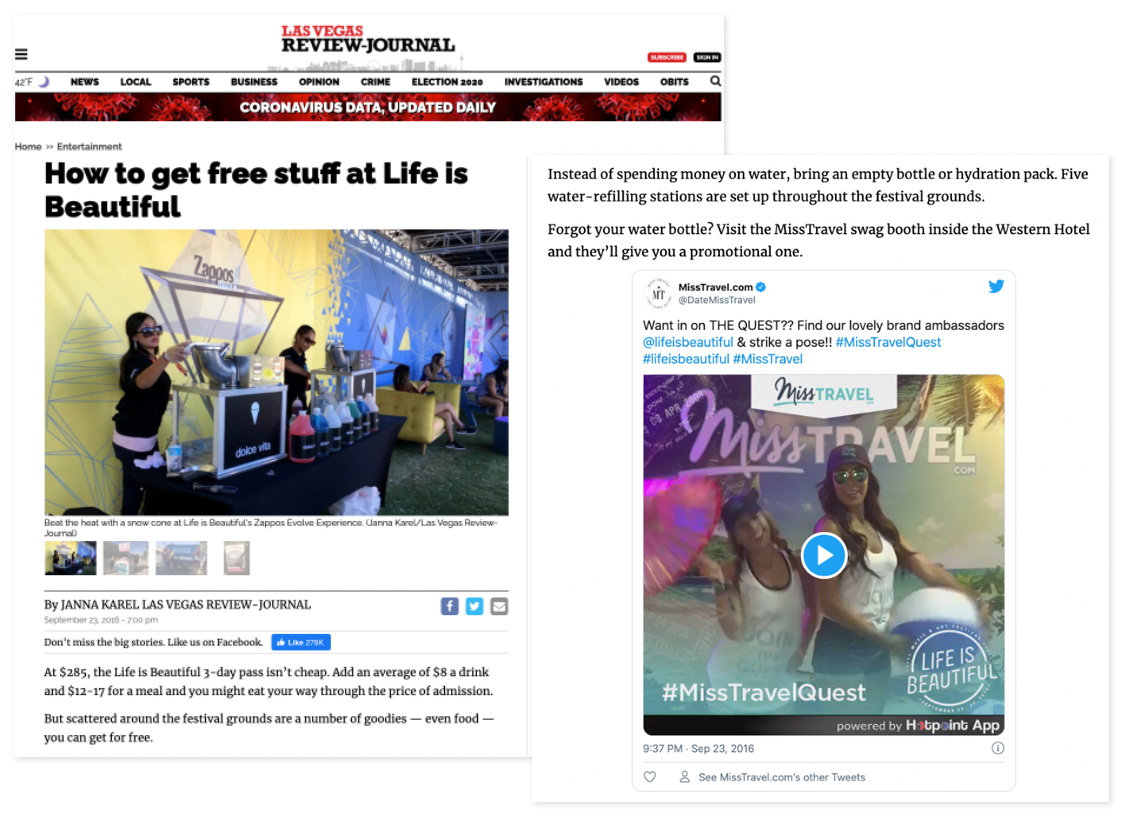
Task: Click the MissTravel.com profile avatar
Action: pyautogui.click(x=658, y=294)
